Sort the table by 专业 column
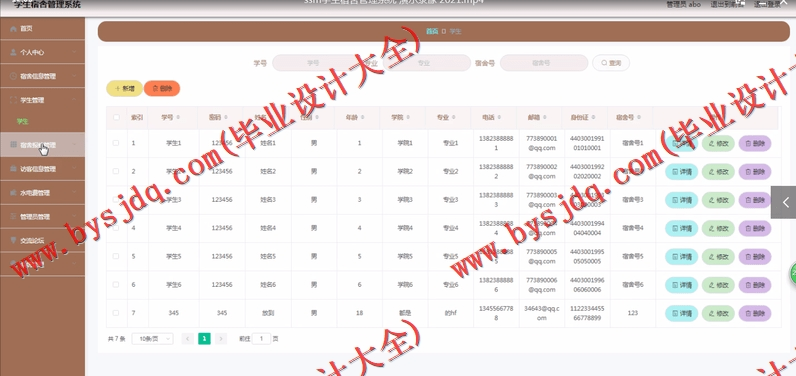The width and height of the screenshot is (796, 376). point(453,118)
